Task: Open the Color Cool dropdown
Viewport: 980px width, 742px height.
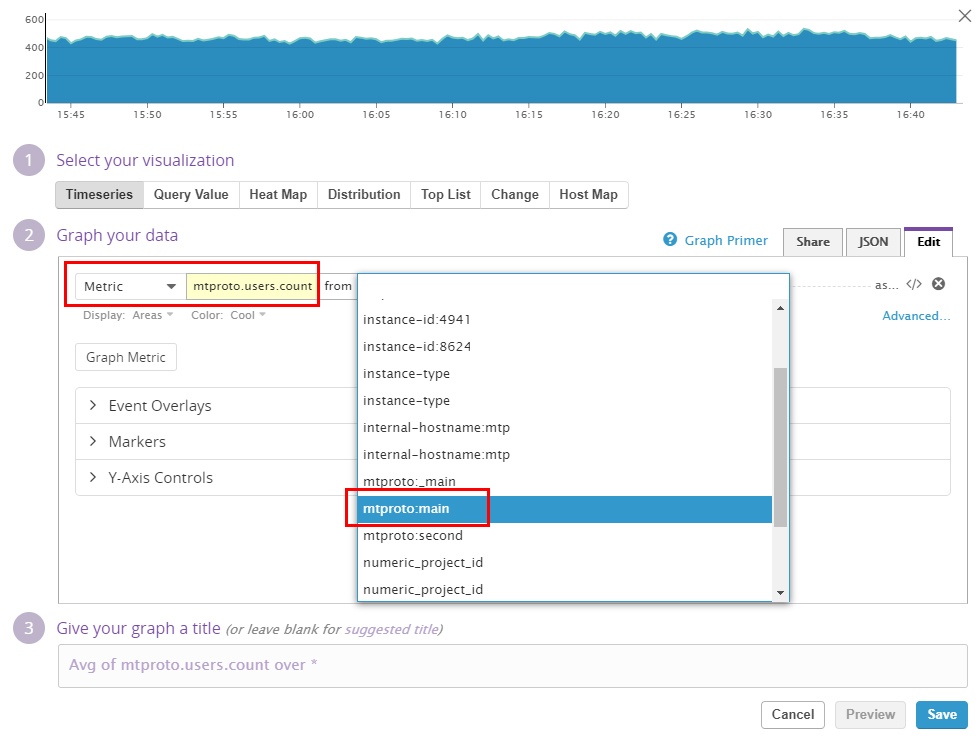Action: 248,315
